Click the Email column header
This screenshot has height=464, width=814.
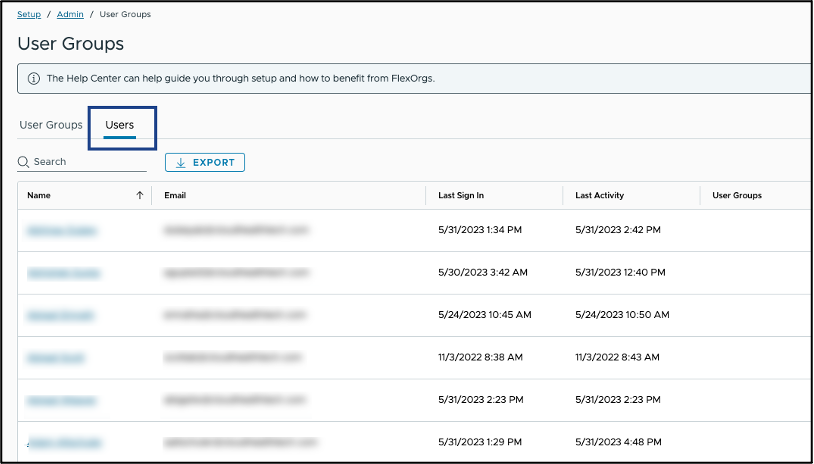(x=175, y=196)
